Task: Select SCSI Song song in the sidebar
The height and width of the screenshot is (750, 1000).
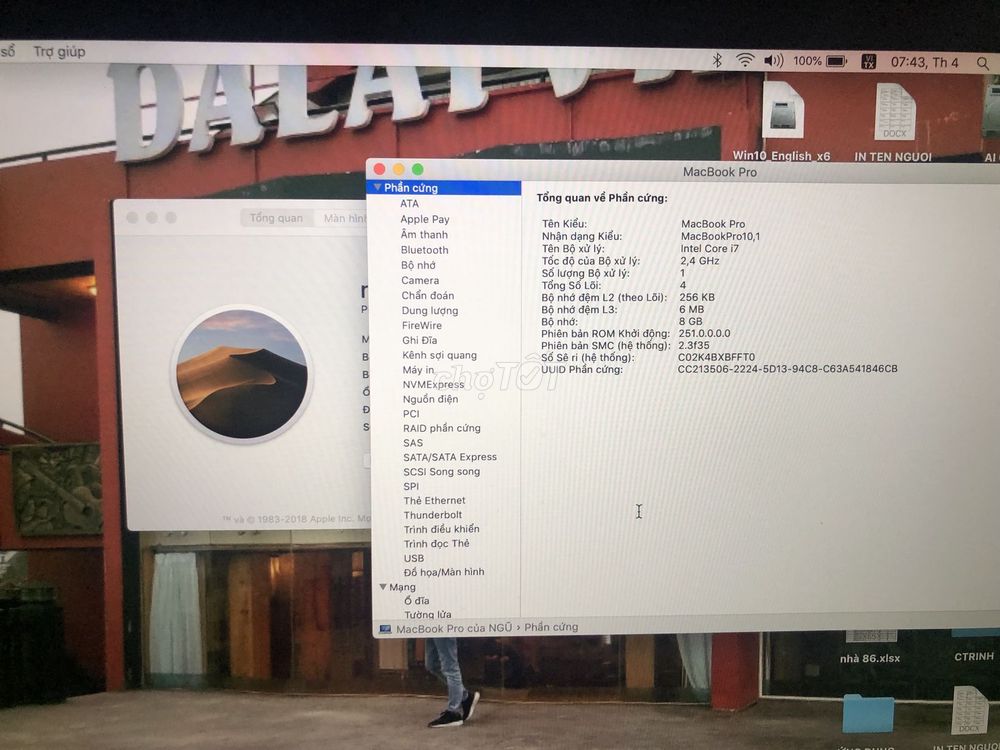Action: 442,472
